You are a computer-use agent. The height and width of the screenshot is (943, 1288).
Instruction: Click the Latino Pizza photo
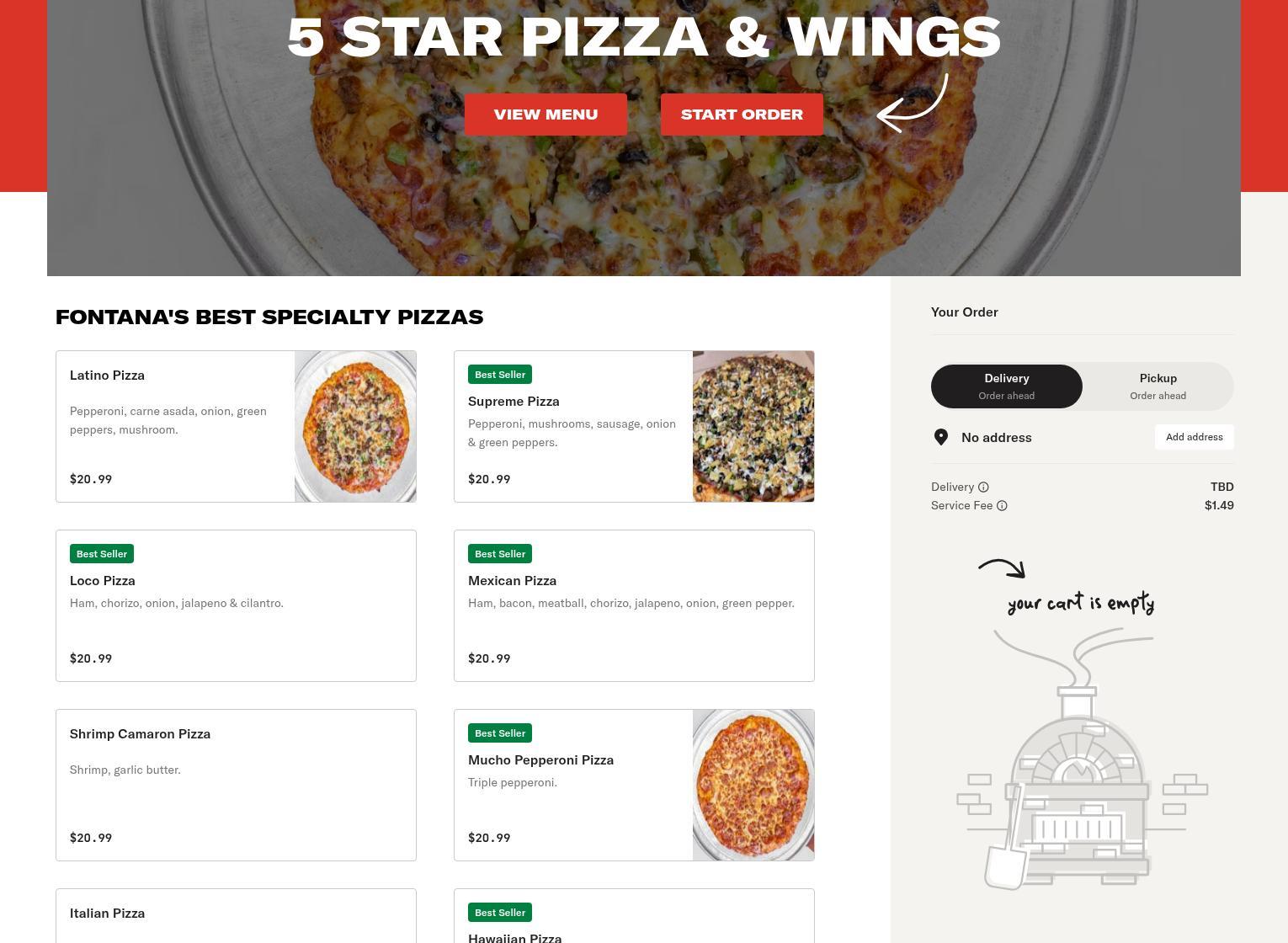click(x=355, y=427)
